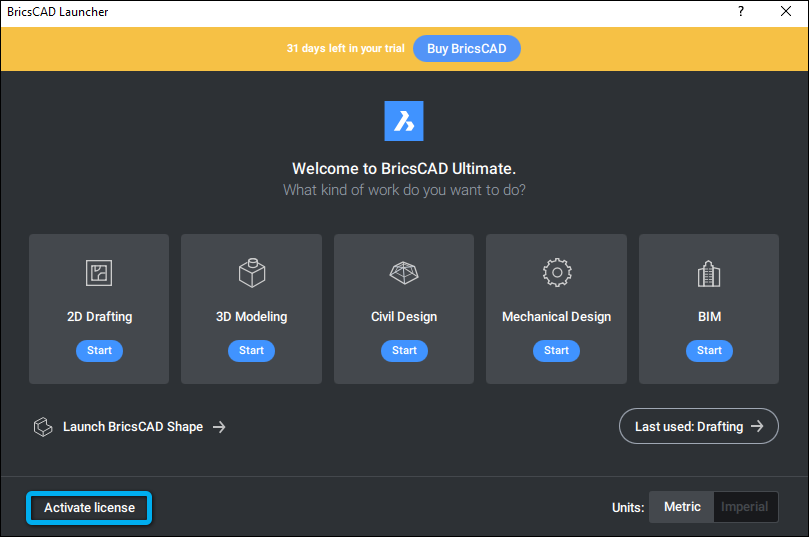The image size is (809, 537).
Task: Click the BricsCAD Launcher window title
Action: (x=58, y=12)
